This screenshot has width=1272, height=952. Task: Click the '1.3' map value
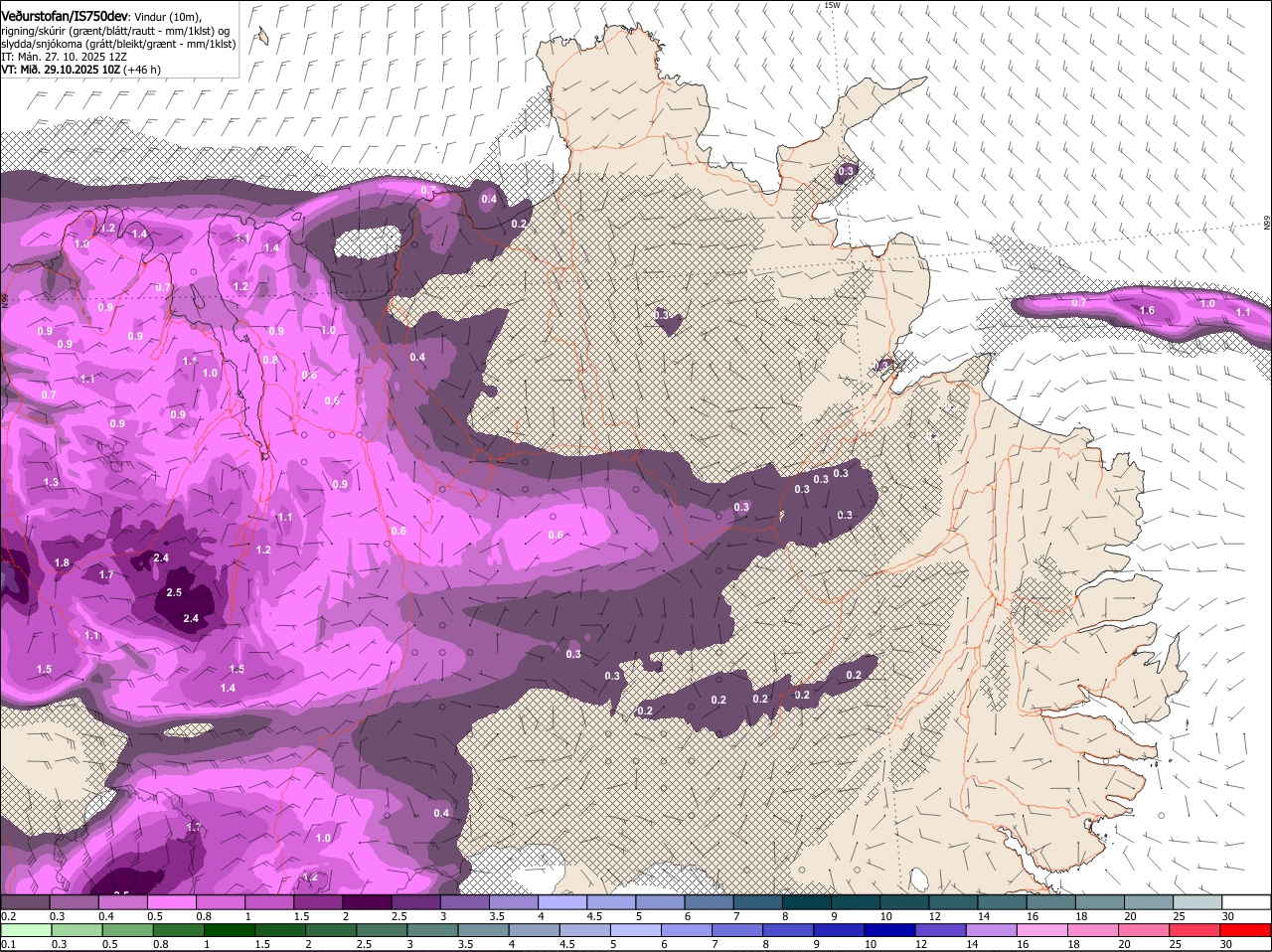[x=51, y=482]
